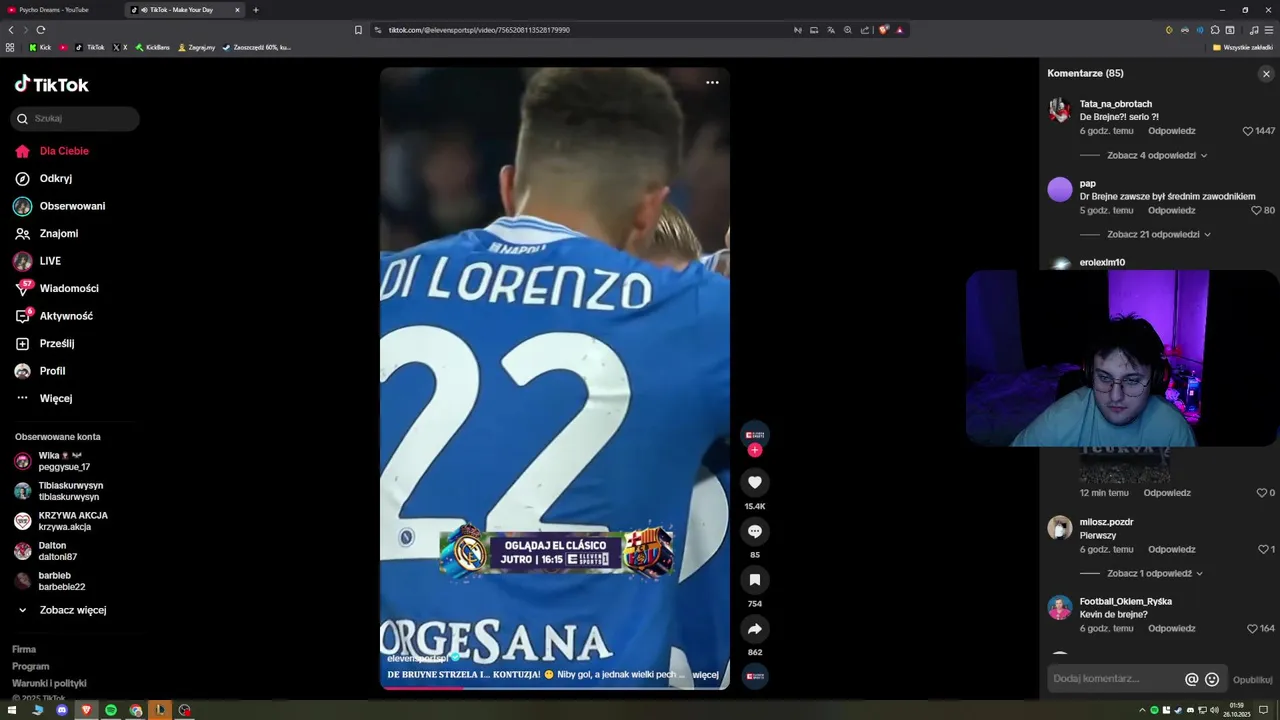Screen dimensions: 1280x720
Task: Click the video progress bar
Action: pos(555,688)
